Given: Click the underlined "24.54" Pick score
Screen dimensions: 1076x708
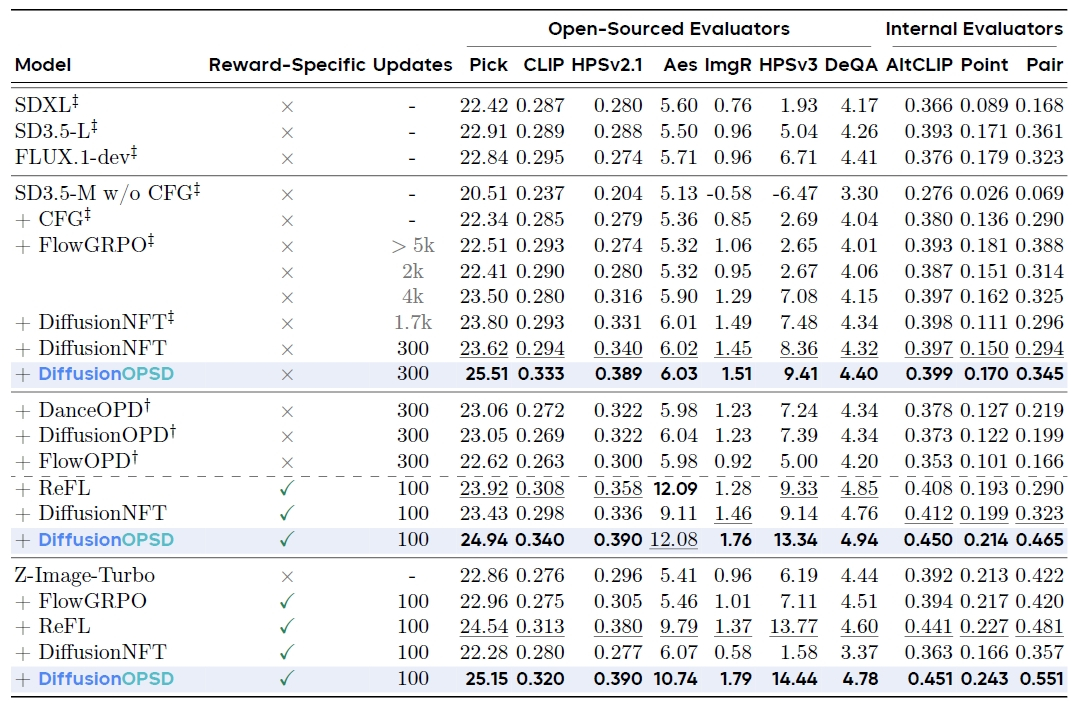Looking at the screenshot, I should click(484, 626).
